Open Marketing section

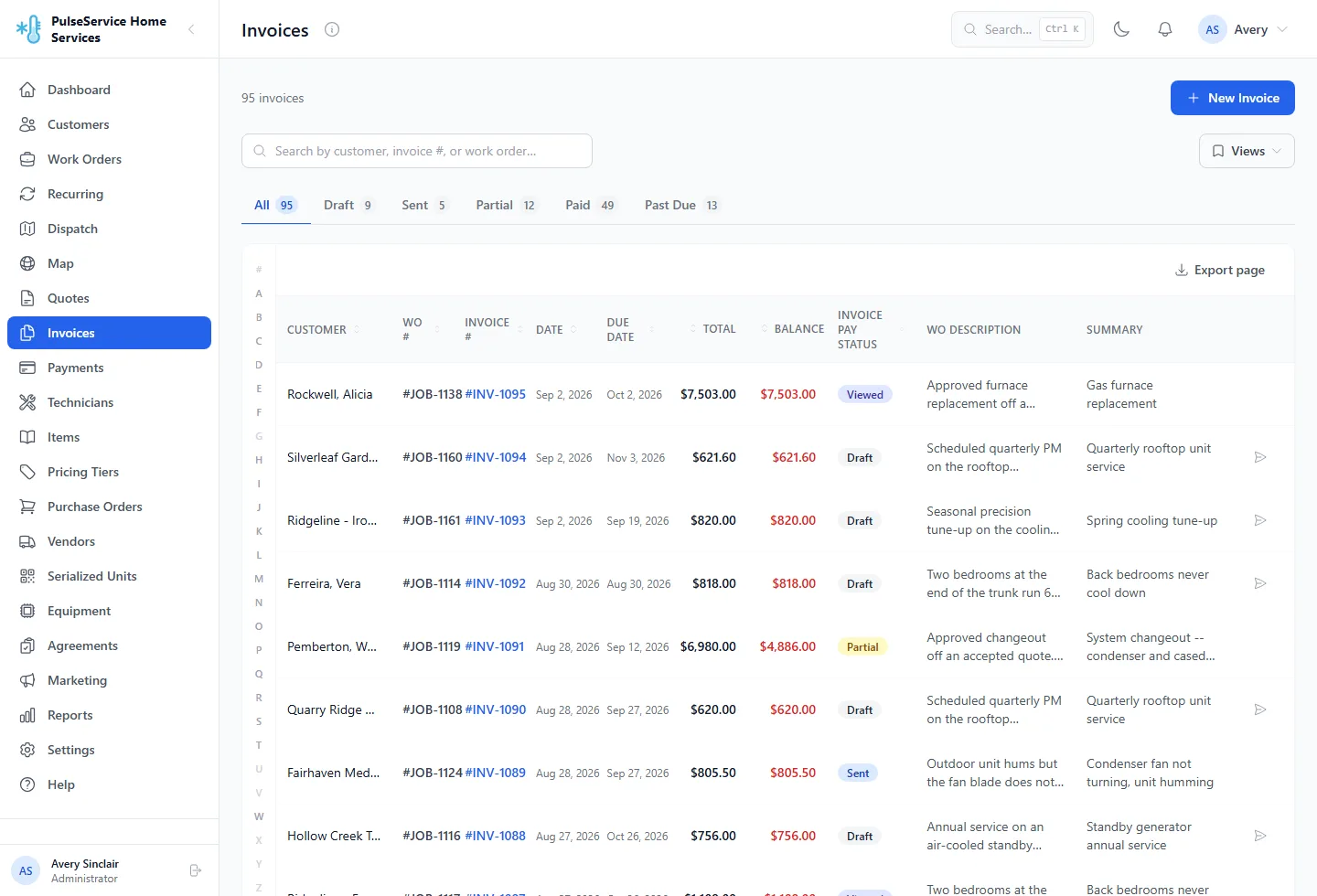coord(109,680)
